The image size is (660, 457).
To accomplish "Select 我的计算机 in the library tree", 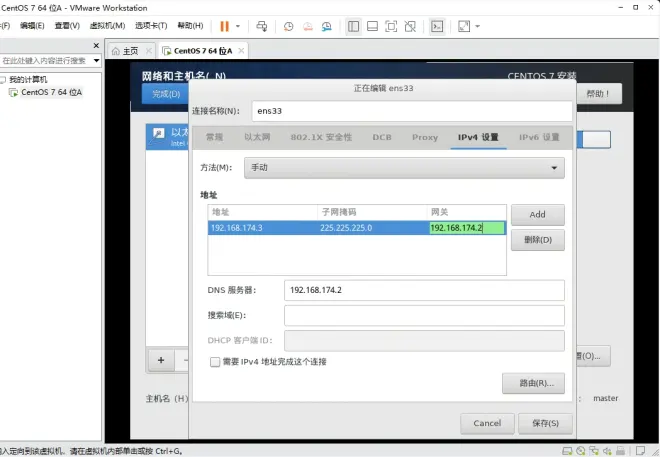I will (28, 80).
